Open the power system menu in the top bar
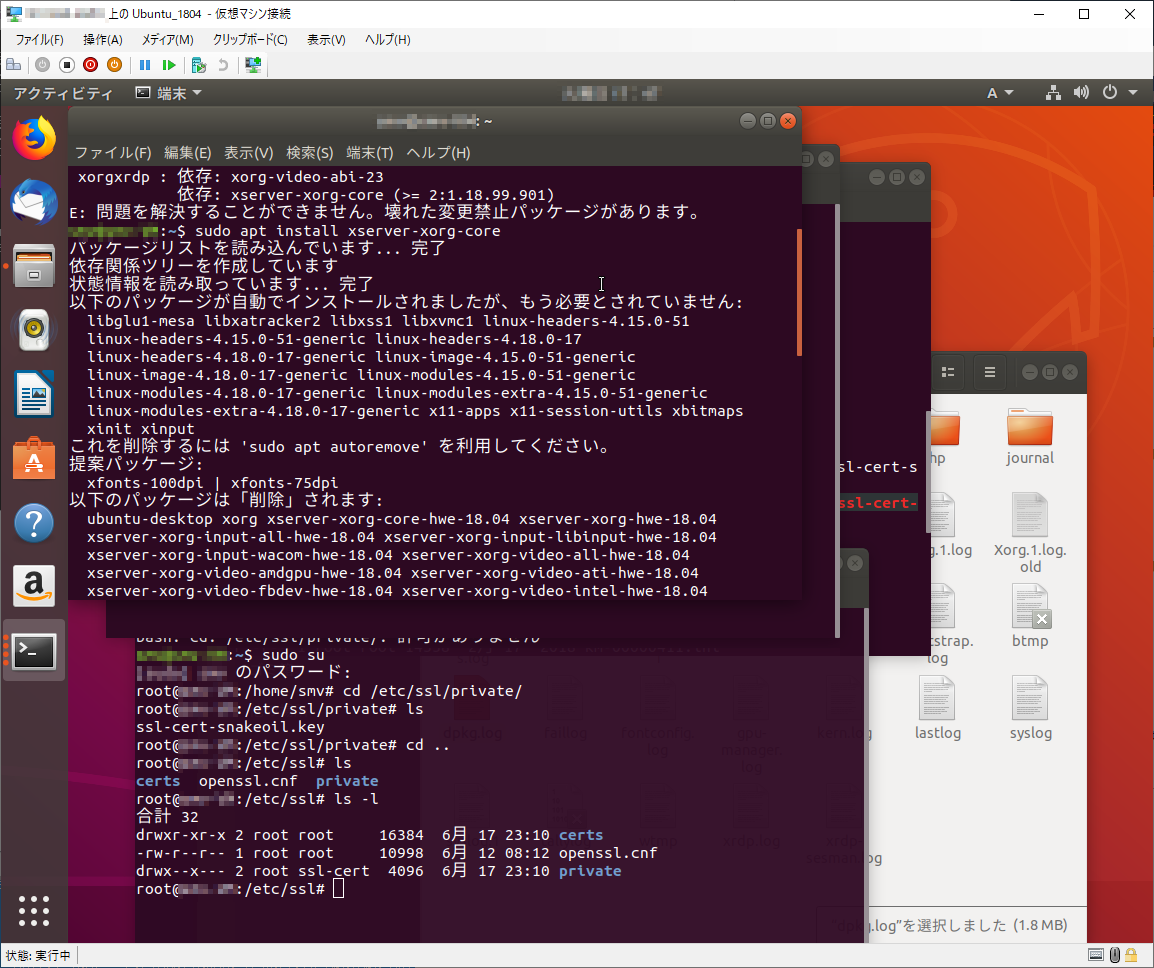This screenshot has height=968, width=1154. (x=1119, y=93)
